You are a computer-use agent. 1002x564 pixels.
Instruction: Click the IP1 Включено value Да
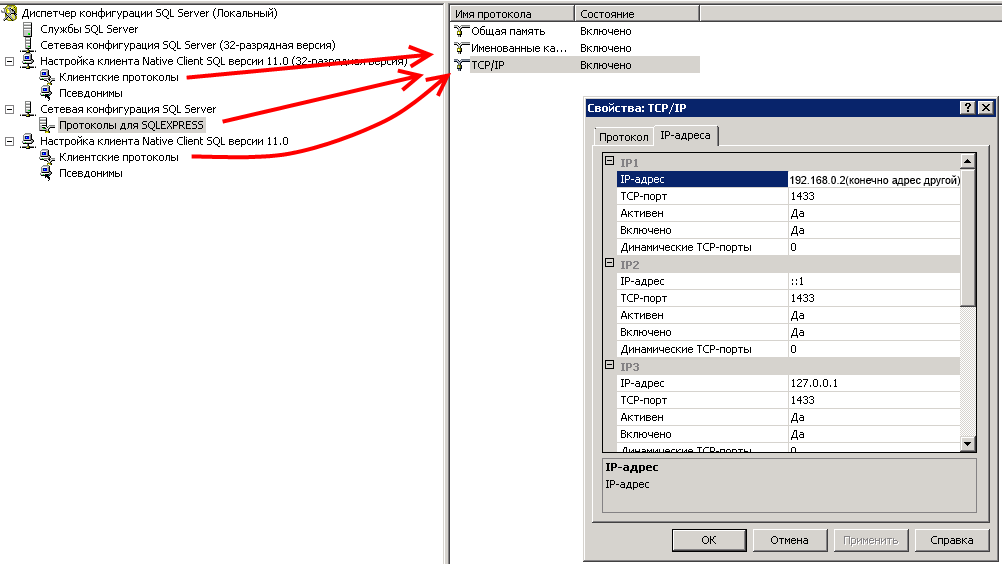(x=874, y=231)
